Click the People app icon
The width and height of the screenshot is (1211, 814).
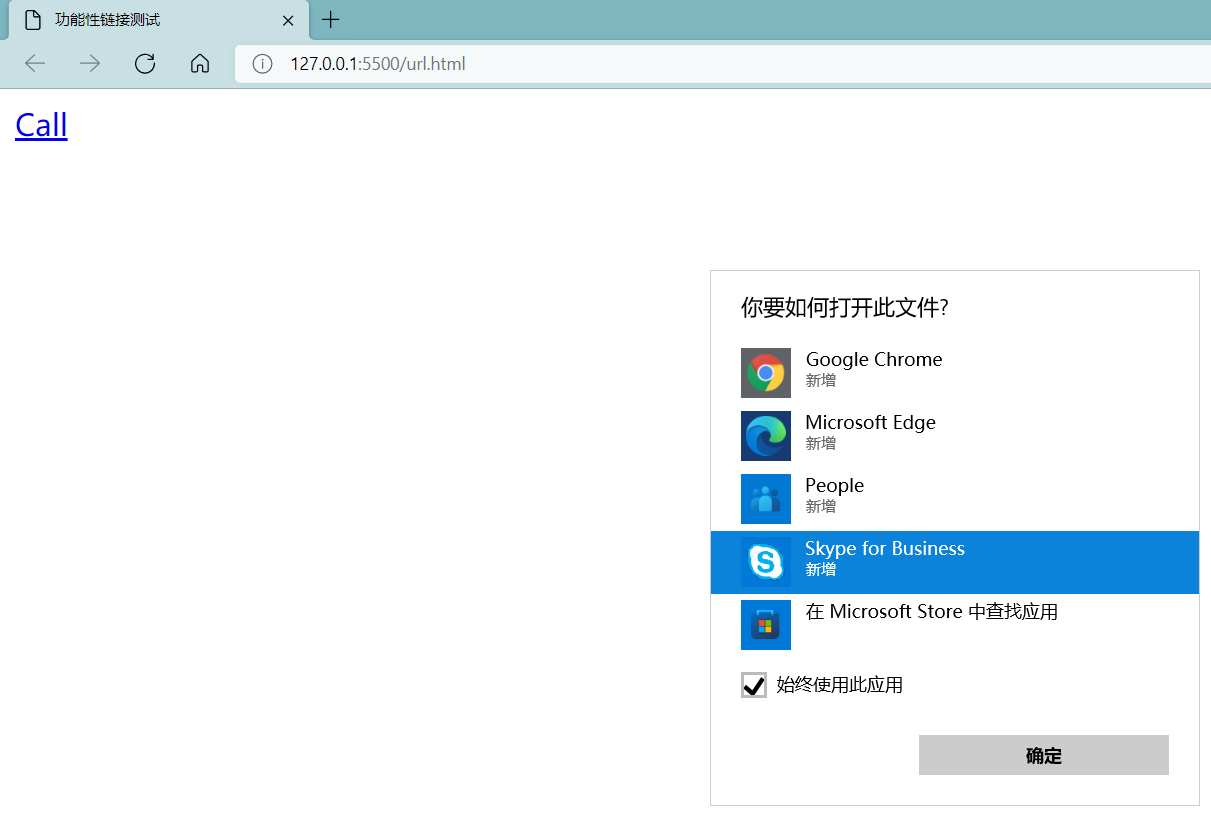pos(766,499)
